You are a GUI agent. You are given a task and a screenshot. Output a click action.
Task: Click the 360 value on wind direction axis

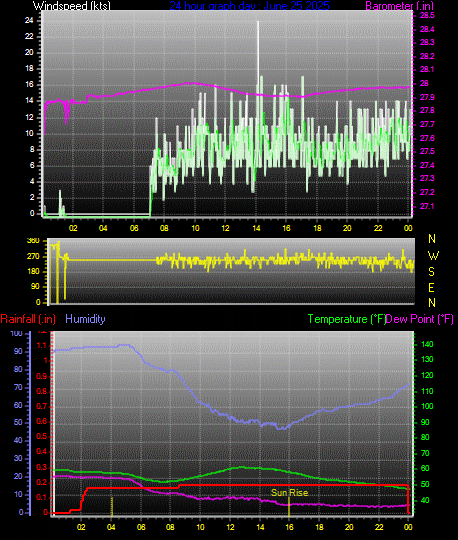pos(33,241)
